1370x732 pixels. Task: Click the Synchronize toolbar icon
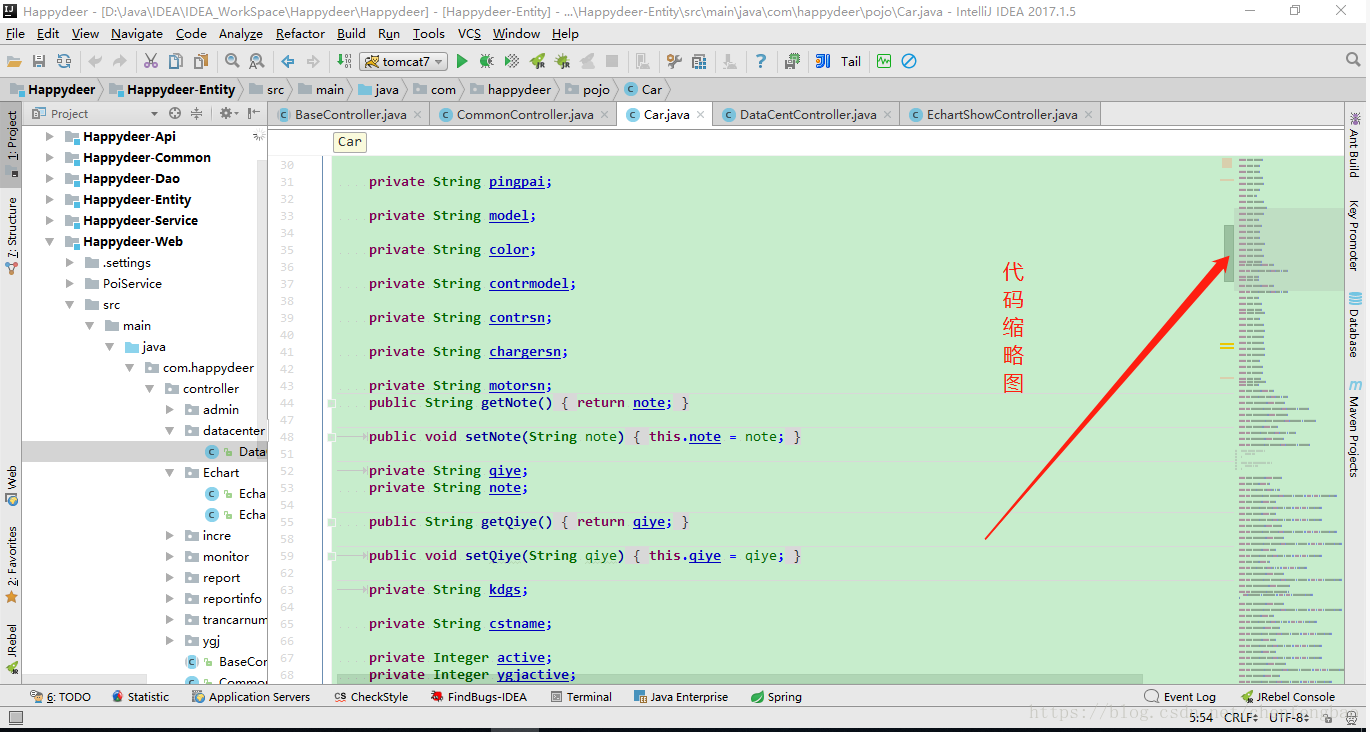[x=64, y=61]
